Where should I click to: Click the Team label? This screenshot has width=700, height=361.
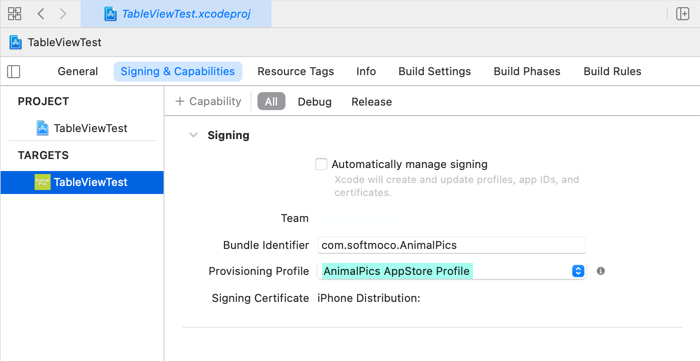point(295,218)
